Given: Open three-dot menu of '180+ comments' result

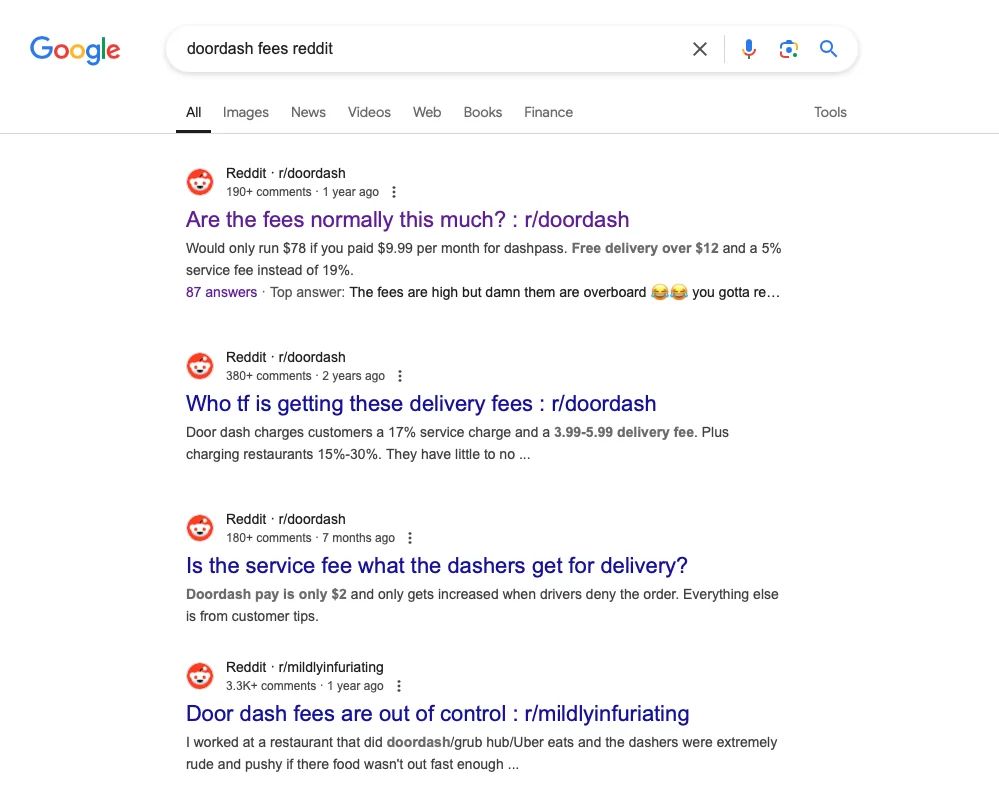Looking at the screenshot, I should [x=410, y=538].
